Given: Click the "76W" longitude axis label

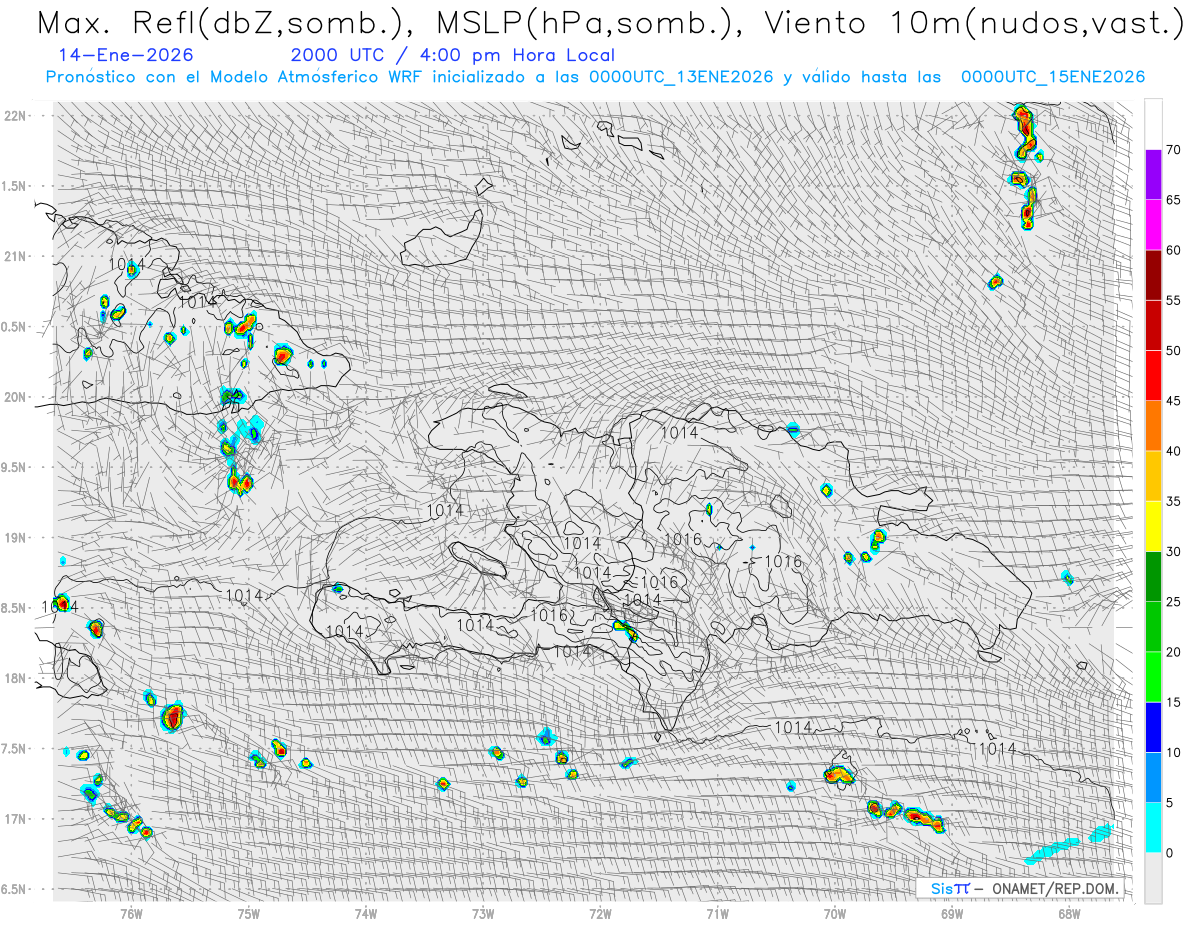Looking at the screenshot, I should point(131,912).
